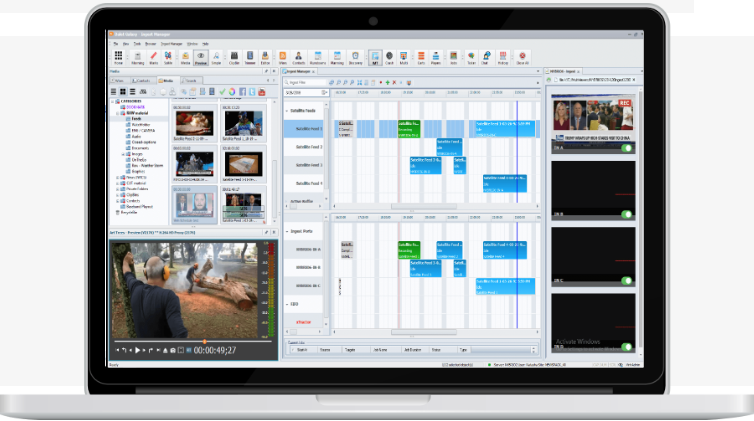The width and height of the screenshot is (754, 421).
Task: Toggle the Preview eye toolbar button
Action: (201, 57)
